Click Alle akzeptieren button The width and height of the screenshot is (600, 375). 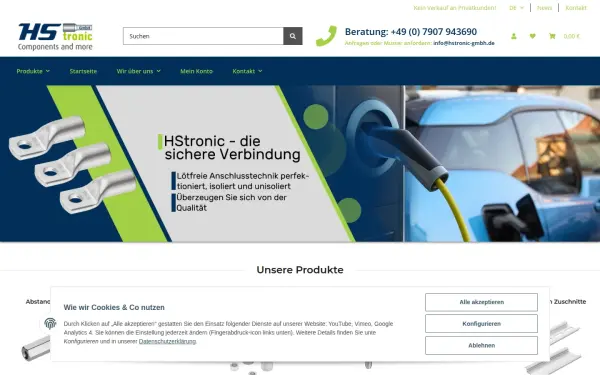coord(481,302)
